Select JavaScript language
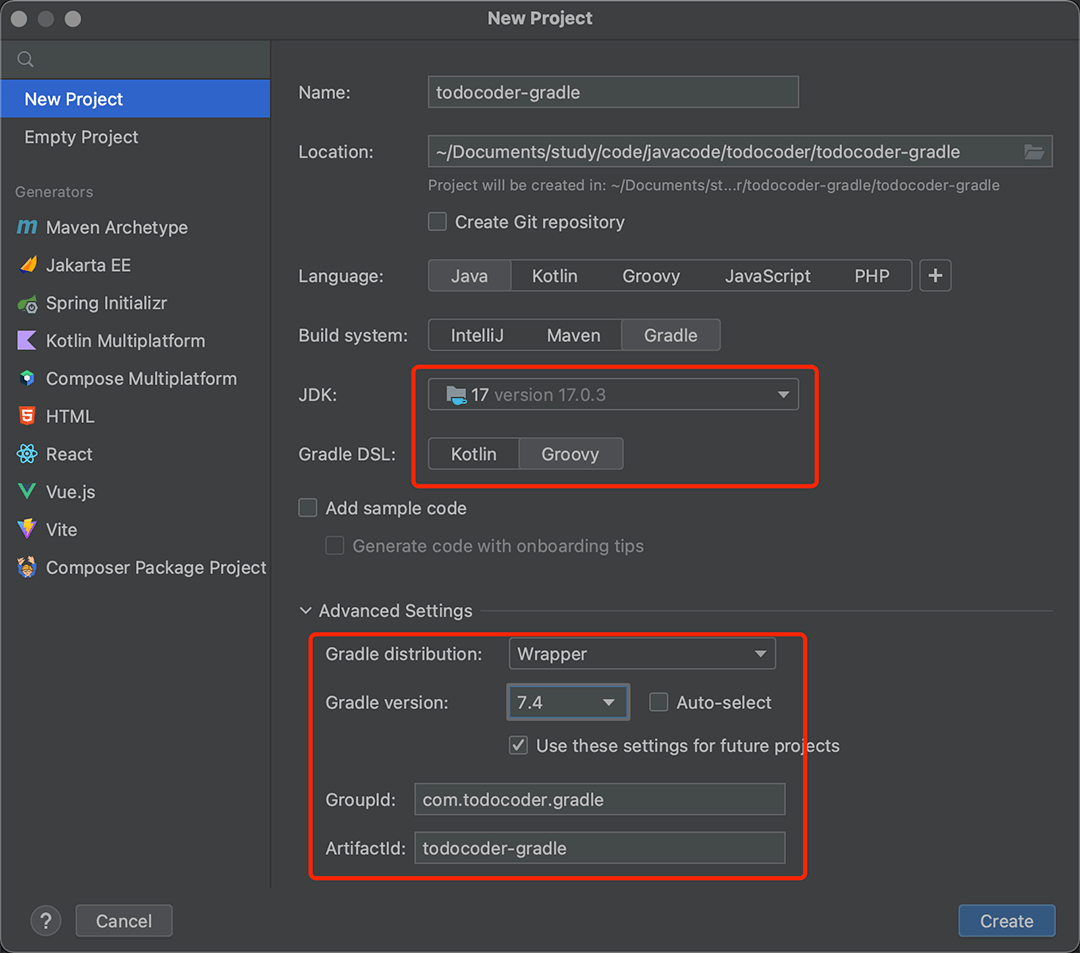 [x=767, y=275]
